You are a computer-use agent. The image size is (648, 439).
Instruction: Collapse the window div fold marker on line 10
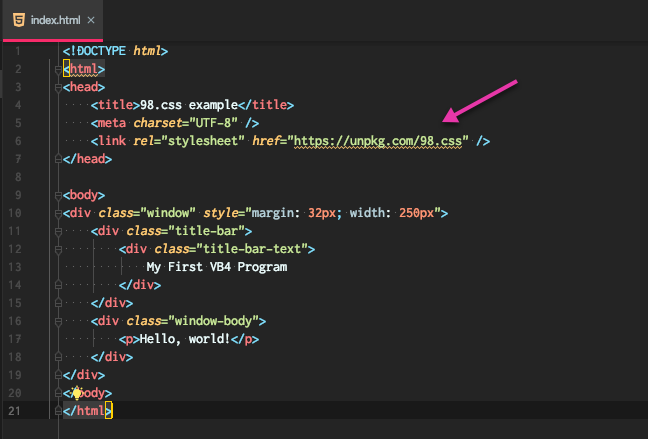58,213
